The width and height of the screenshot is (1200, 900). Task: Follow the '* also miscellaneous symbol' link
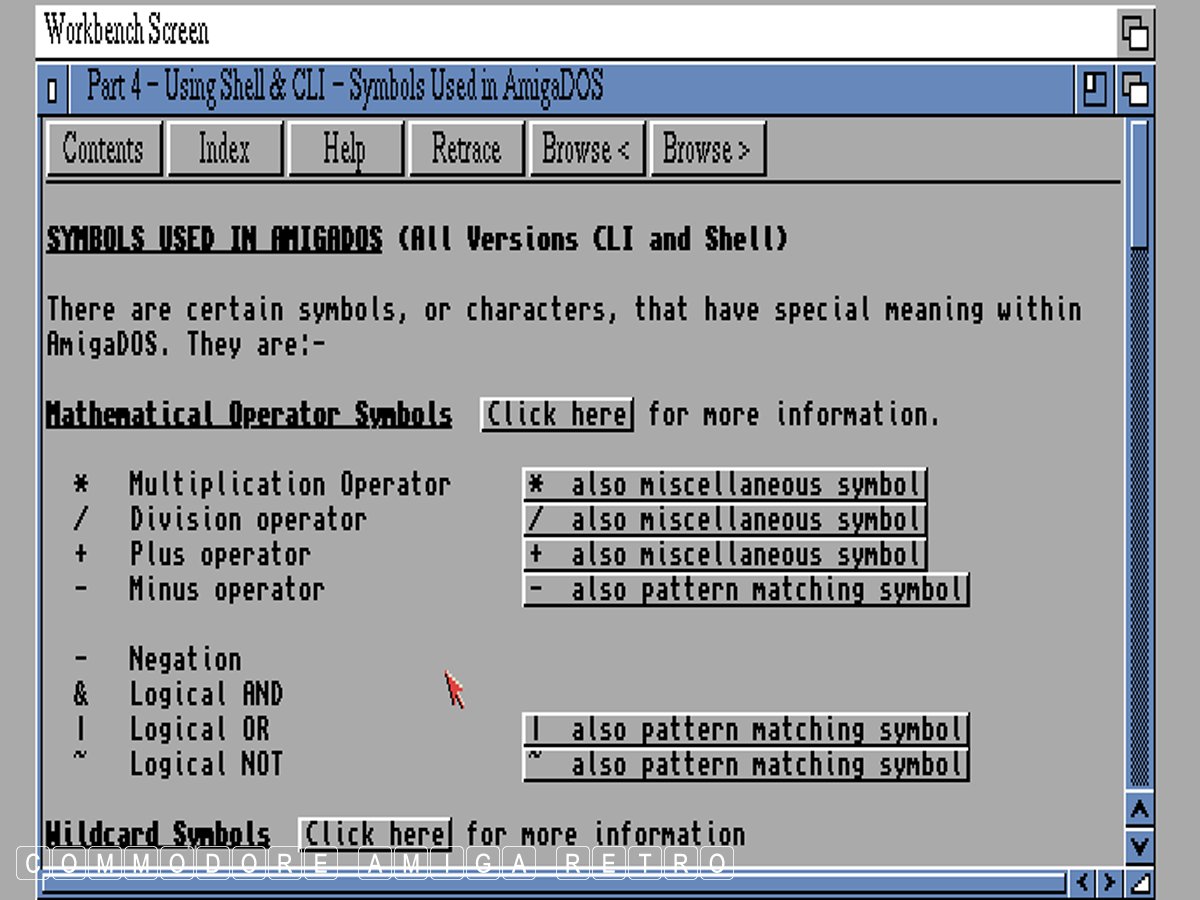click(x=725, y=485)
